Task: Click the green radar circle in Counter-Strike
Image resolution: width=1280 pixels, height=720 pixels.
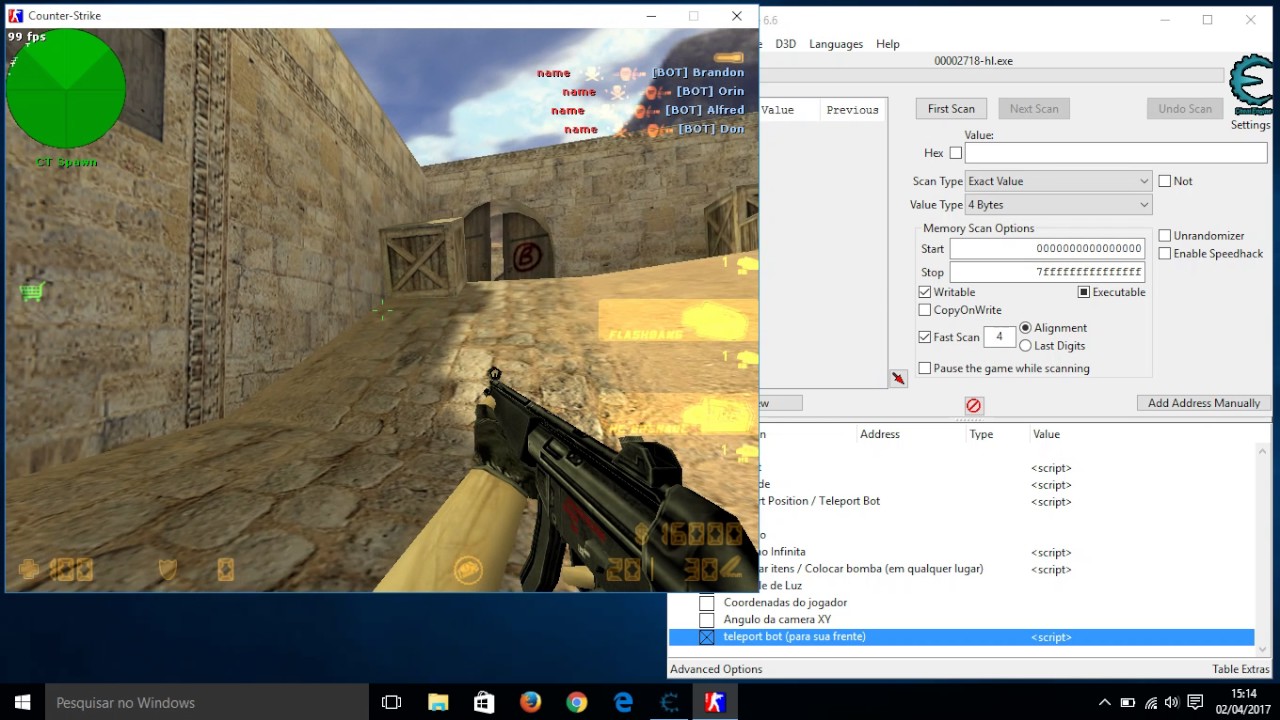Action: (x=66, y=88)
